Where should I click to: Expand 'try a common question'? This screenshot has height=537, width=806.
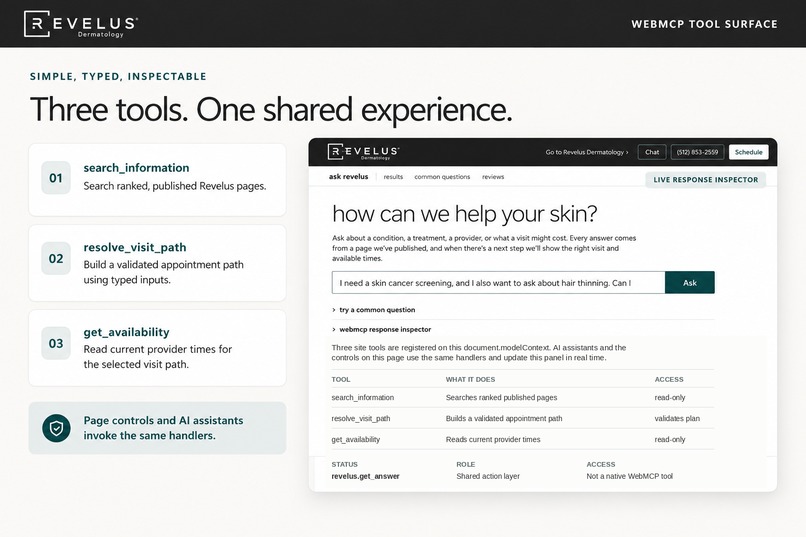[x=374, y=310]
